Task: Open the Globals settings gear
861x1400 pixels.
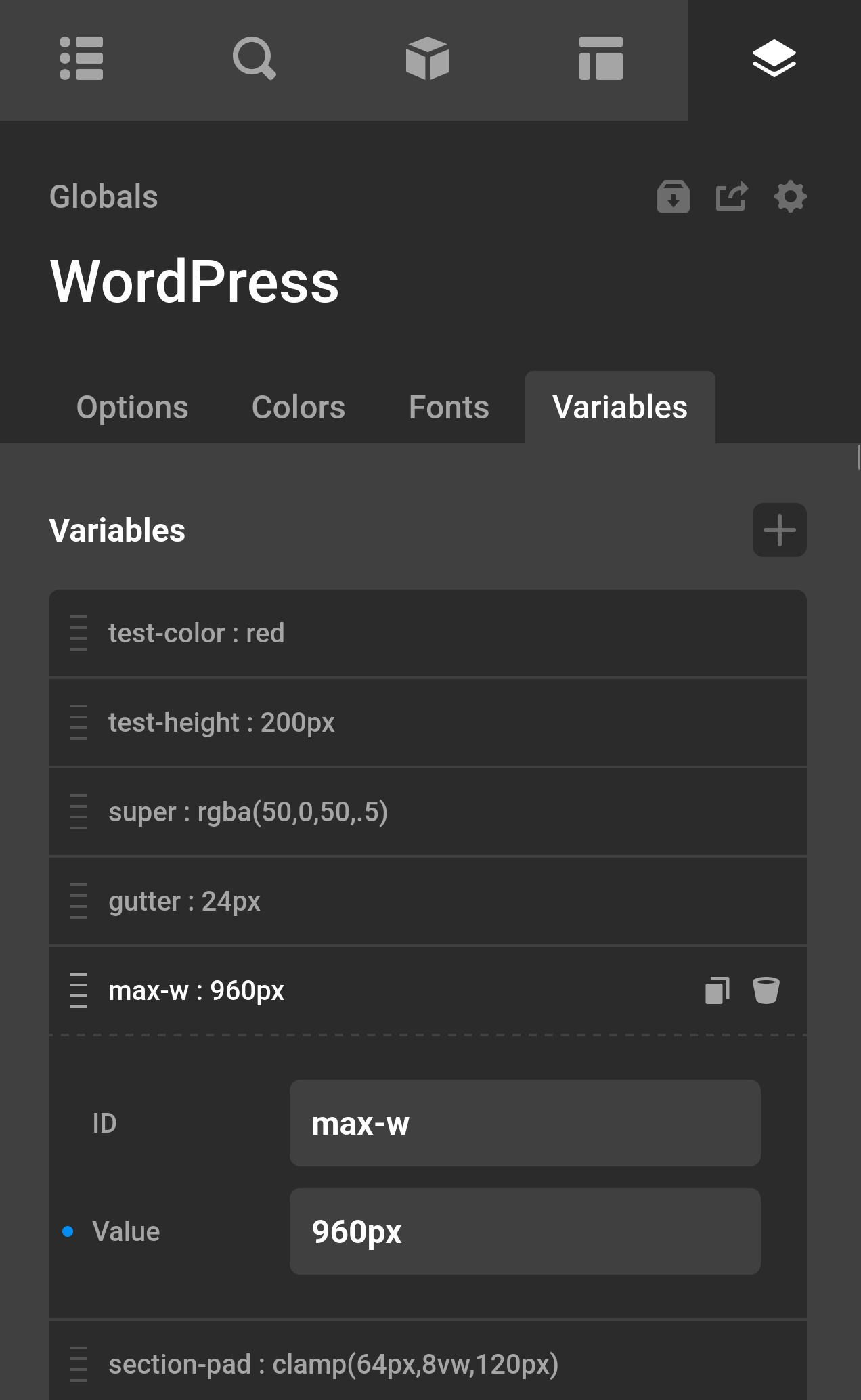Action: pyautogui.click(x=790, y=197)
